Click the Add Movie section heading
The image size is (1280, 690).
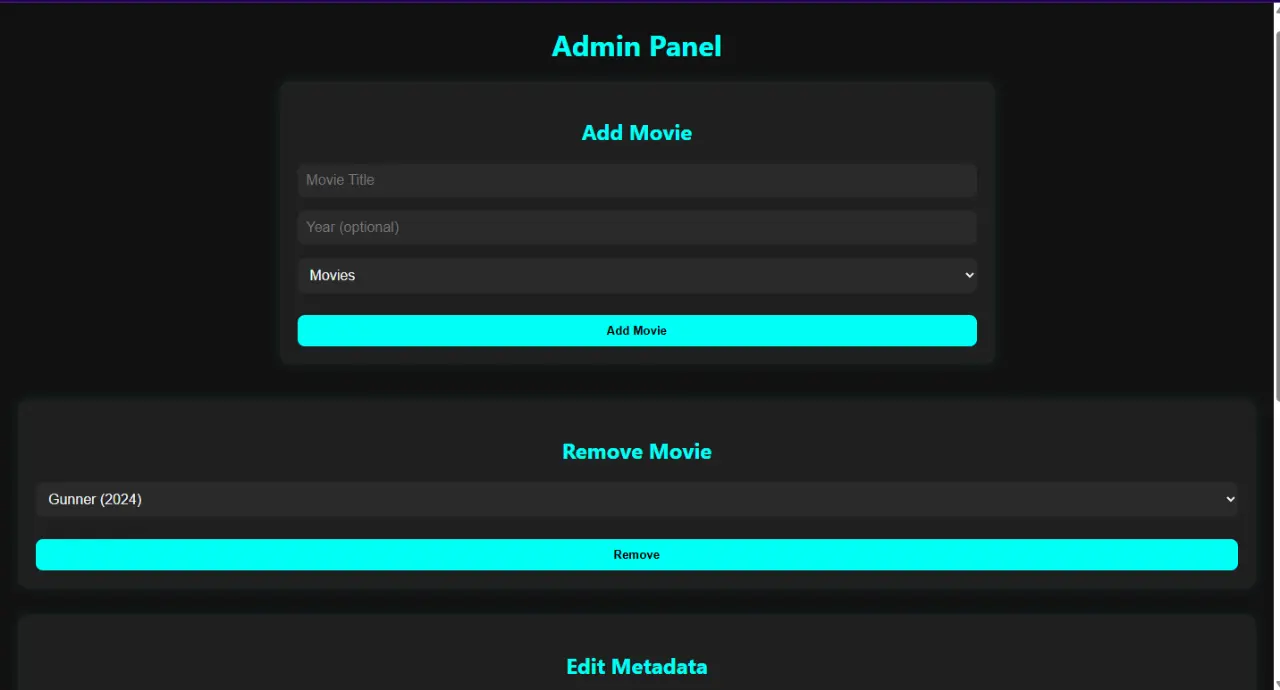637,133
